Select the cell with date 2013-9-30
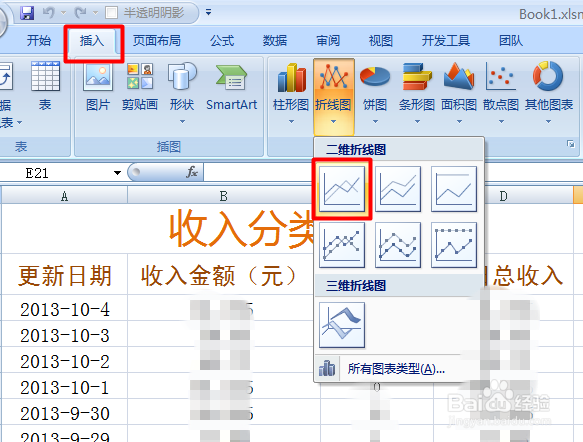Viewport: 583px width, 442px height. click(65, 413)
